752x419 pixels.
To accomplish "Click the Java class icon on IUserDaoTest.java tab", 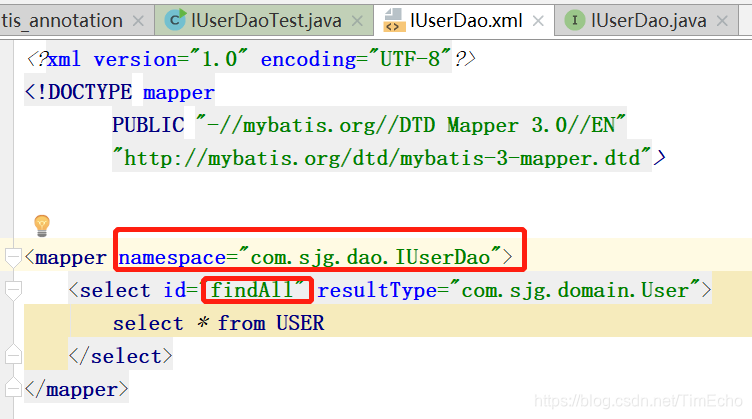I will coord(175,20).
